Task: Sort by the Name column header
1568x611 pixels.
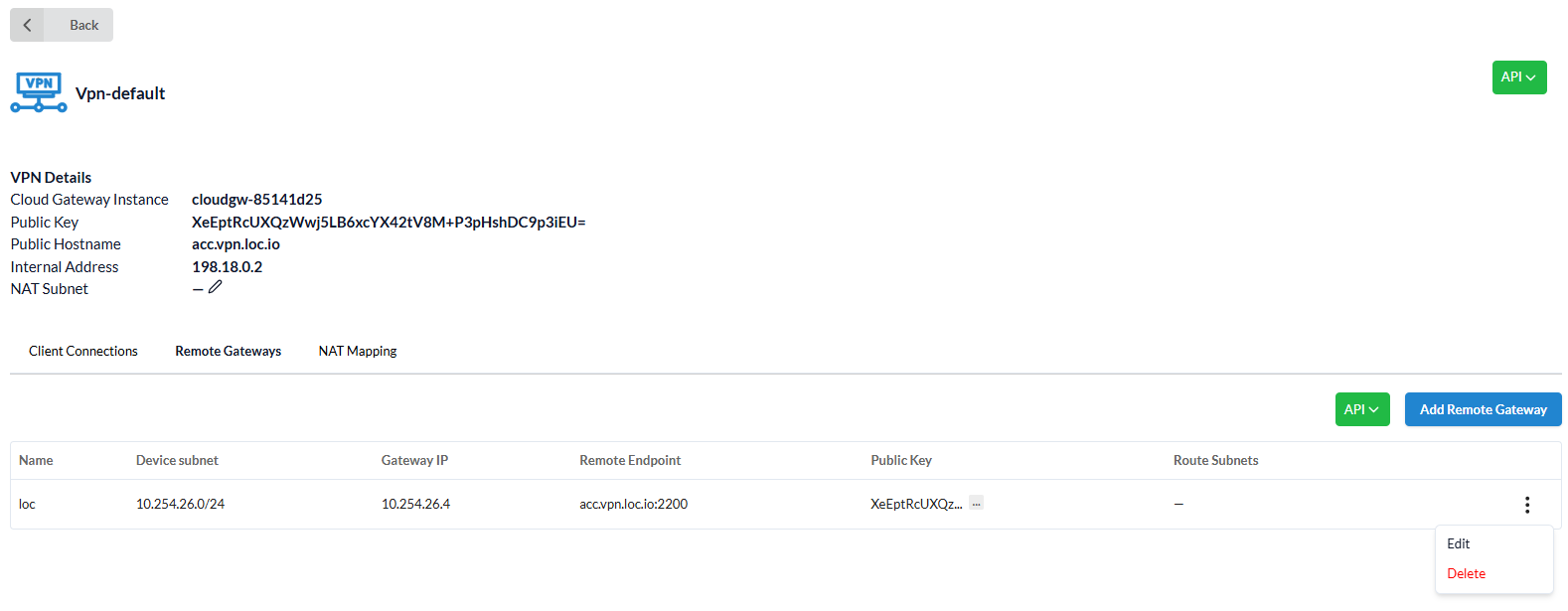Action: click(36, 460)
